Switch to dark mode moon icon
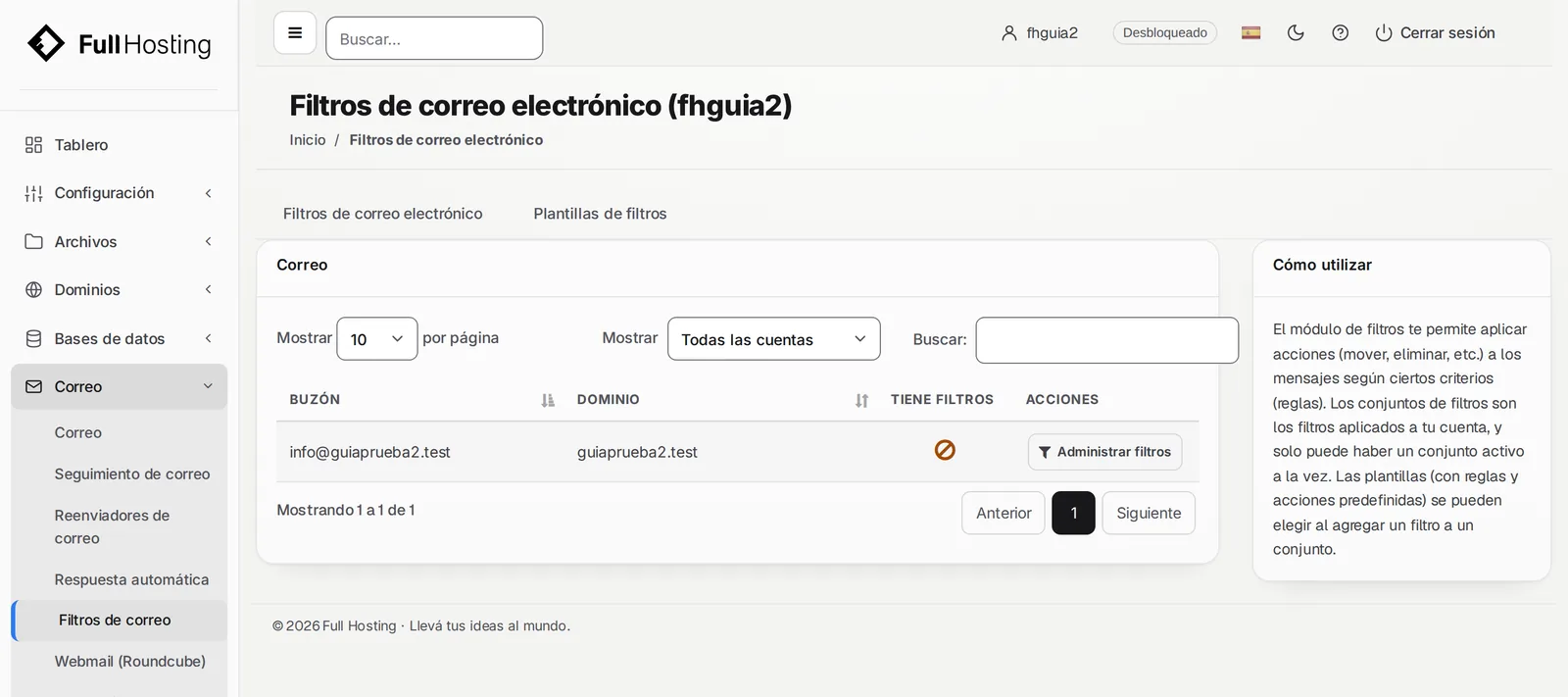1568x697 pixels. (x=1296, y=33)
